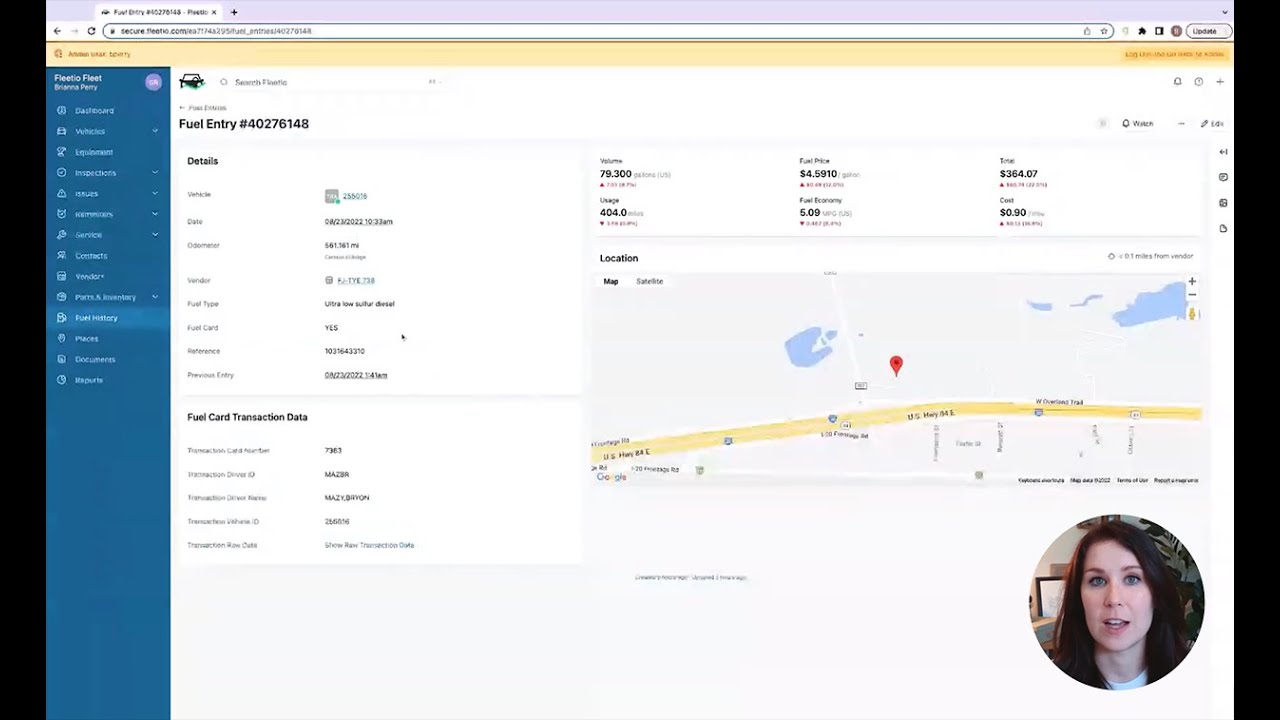The width and height of the screenshot is (1280, 720).
Task: Click the Documents sidebar icon
Action: click(x=62, y=359)
